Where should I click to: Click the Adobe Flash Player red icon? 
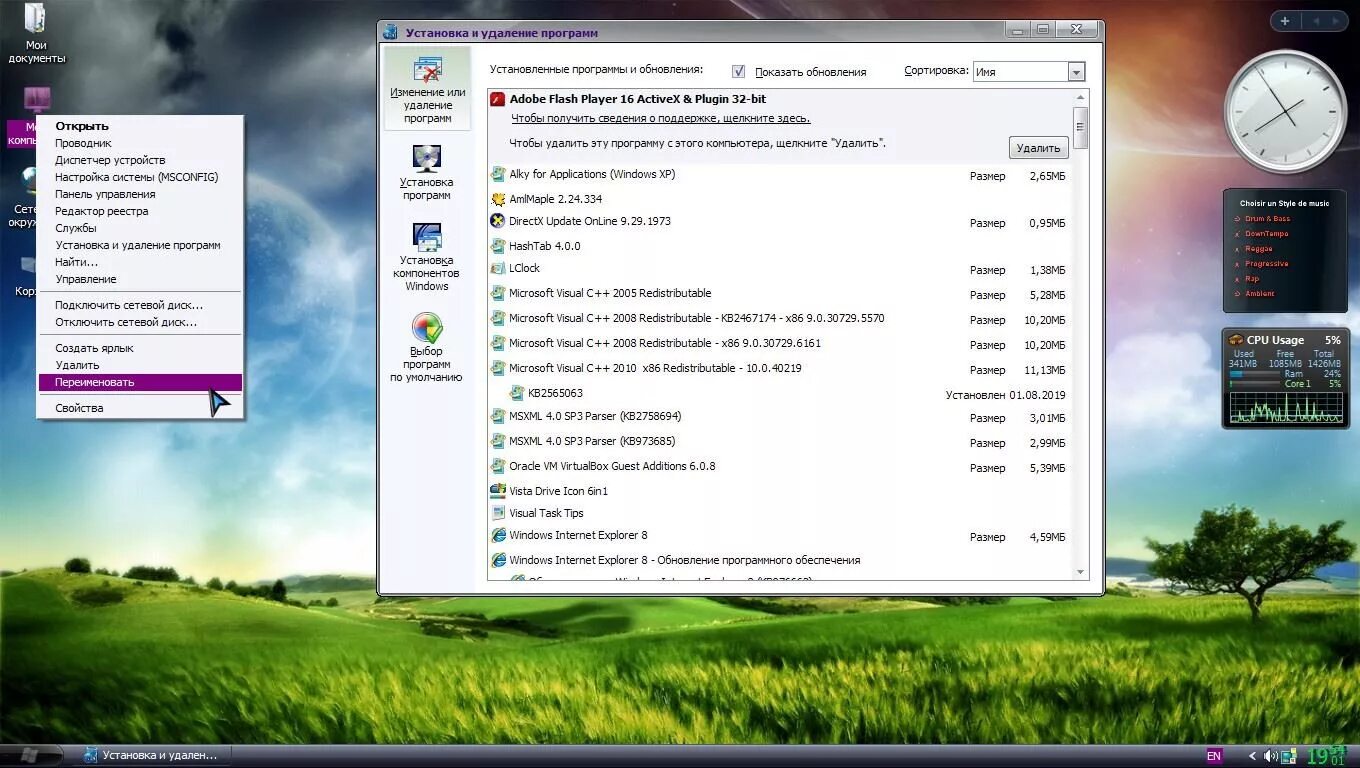(x=497, y=99)
